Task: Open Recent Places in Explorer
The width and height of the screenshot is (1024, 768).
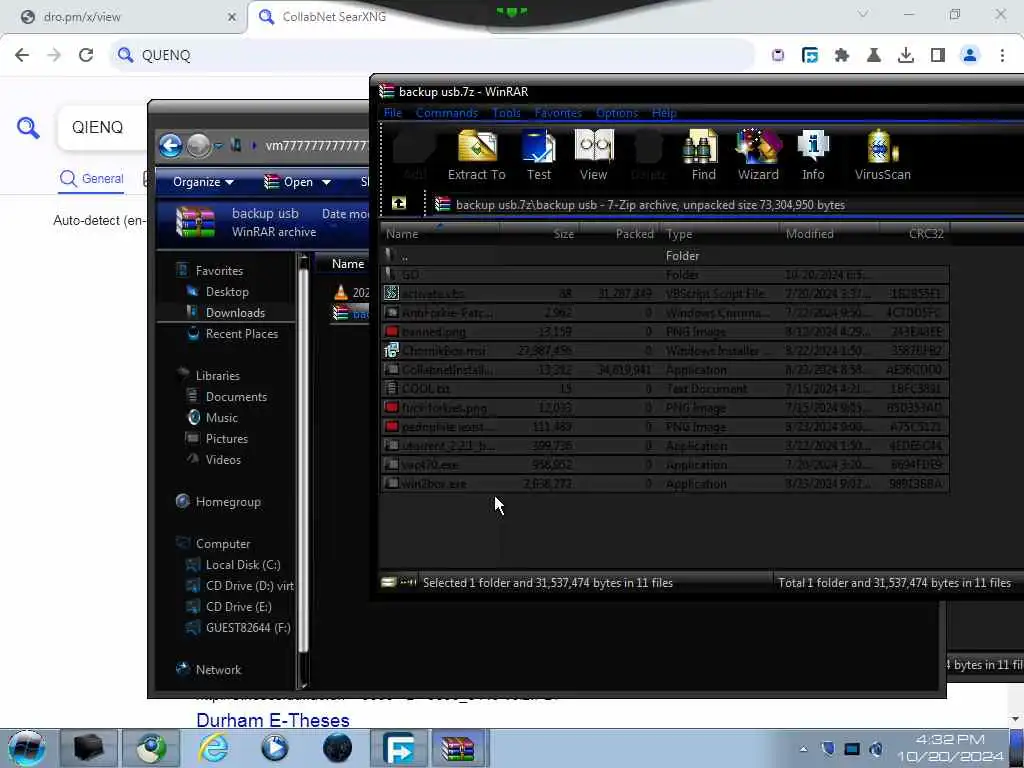Action: coord(232,334)
